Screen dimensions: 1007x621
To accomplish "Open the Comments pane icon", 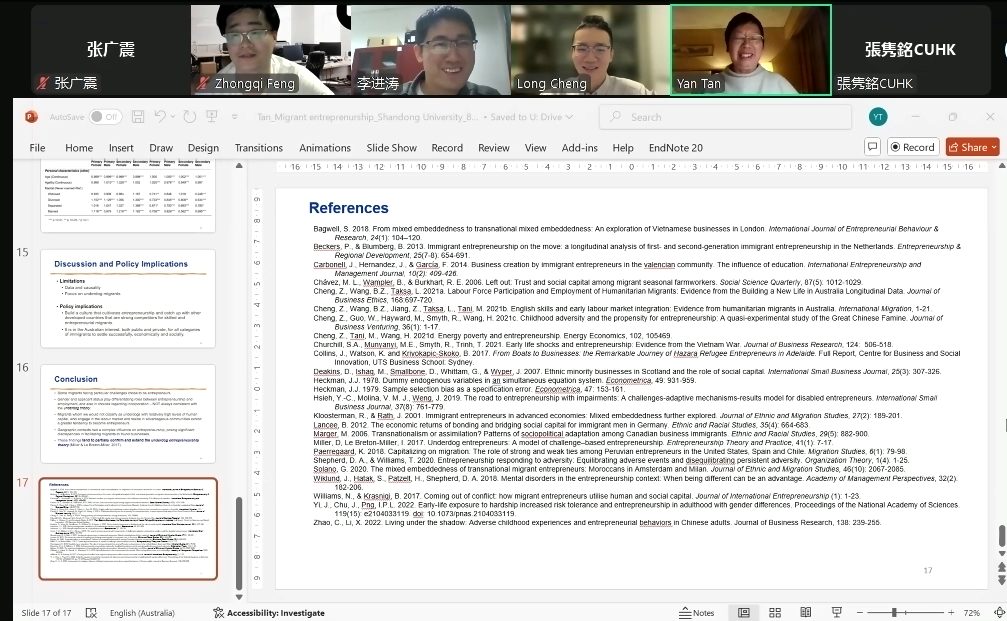I will pyautogui.click(x=870, y=147).
